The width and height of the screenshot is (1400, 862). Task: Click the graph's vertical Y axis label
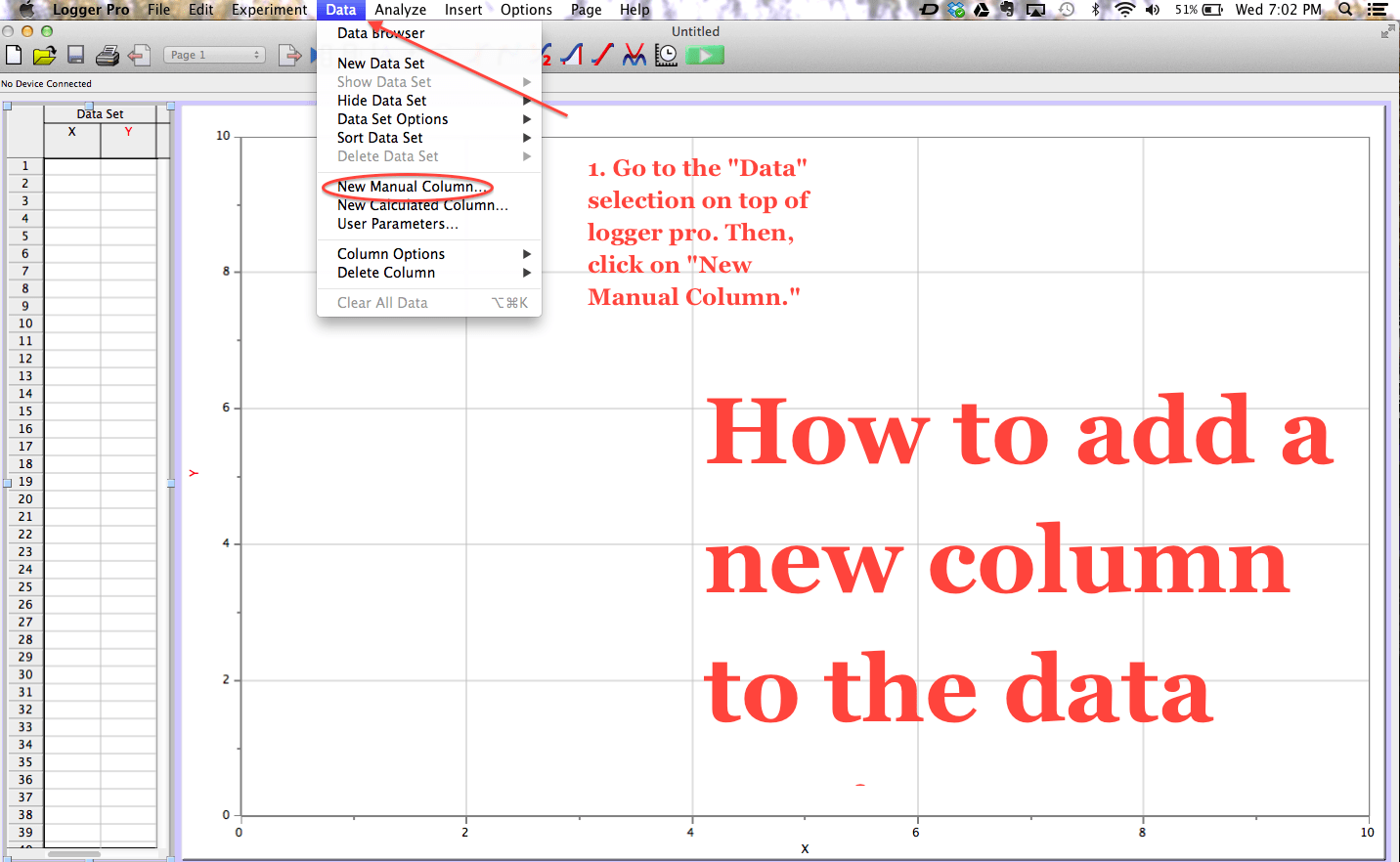click(x=194, y=474)
